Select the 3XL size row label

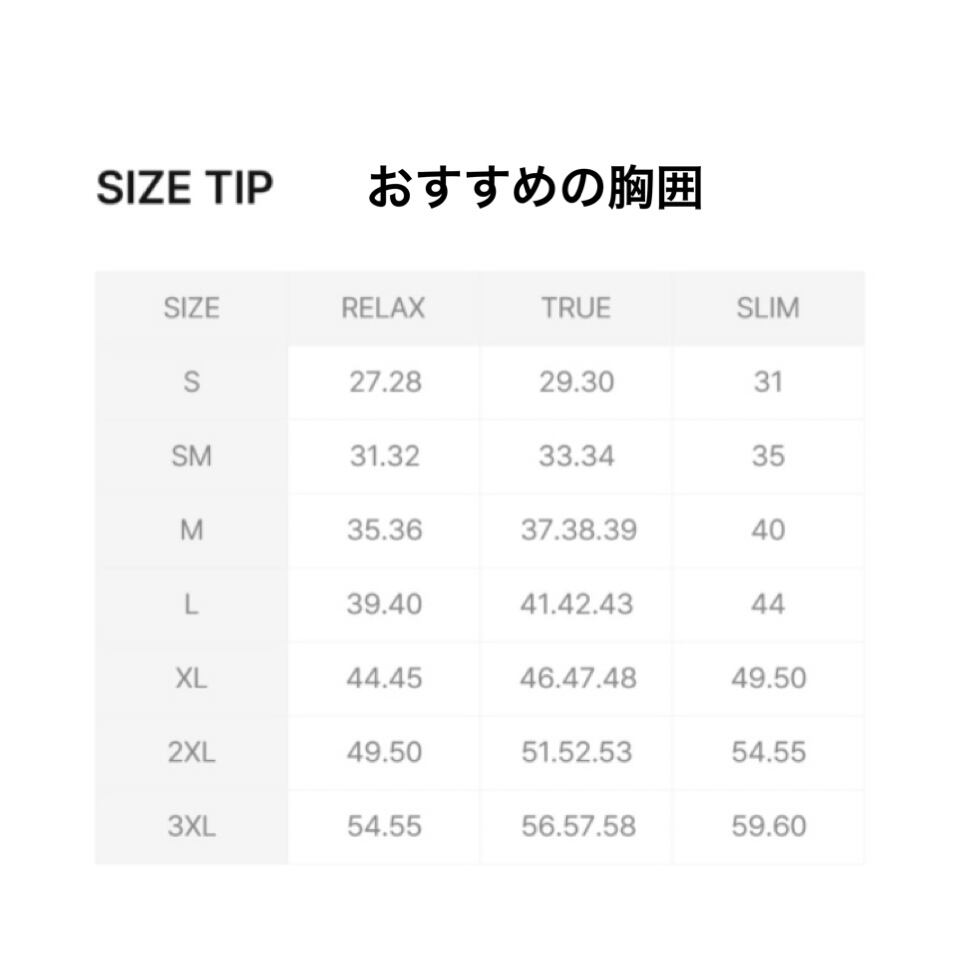coord(191,826)
